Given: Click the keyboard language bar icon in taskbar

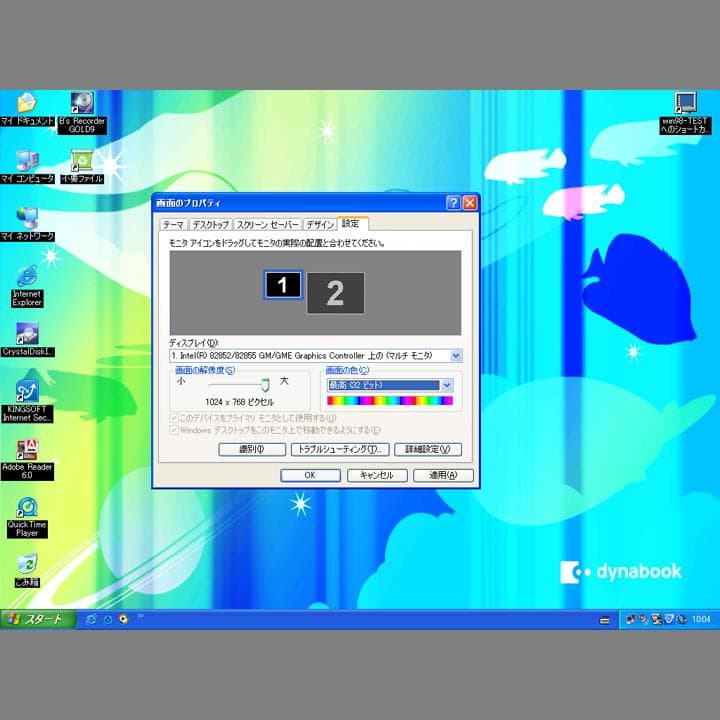Looking at the screenshot, I should click(x=605, y=620).
